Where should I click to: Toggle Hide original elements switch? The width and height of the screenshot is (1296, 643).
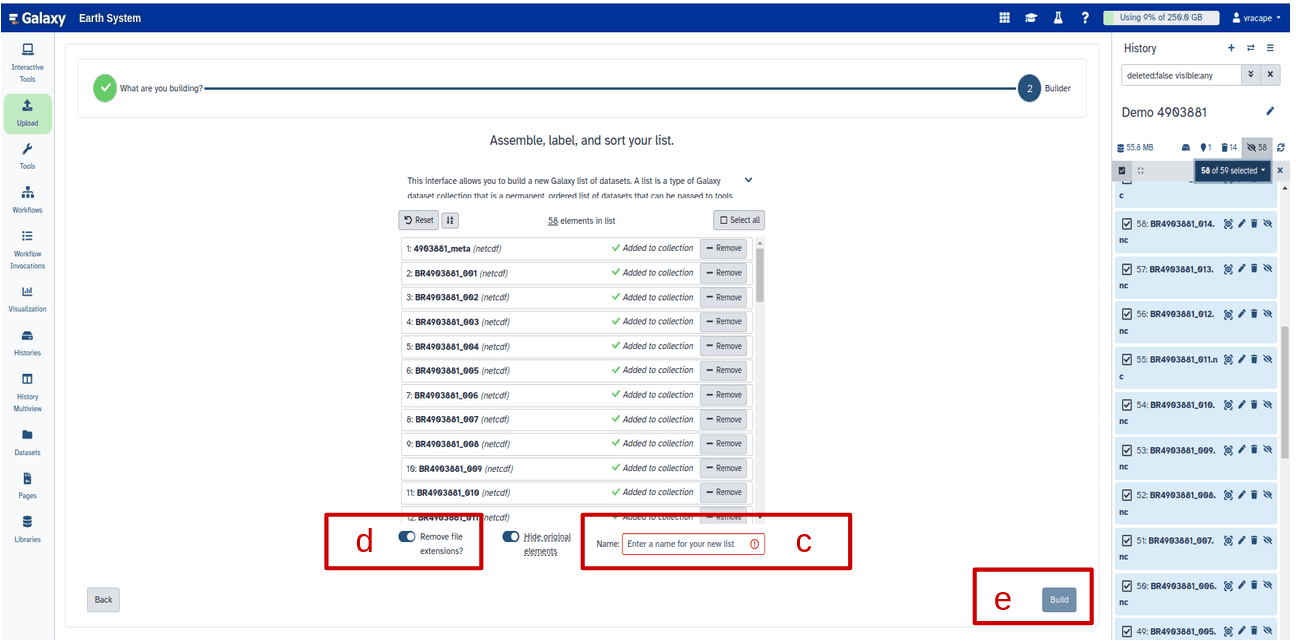point(511,537)
